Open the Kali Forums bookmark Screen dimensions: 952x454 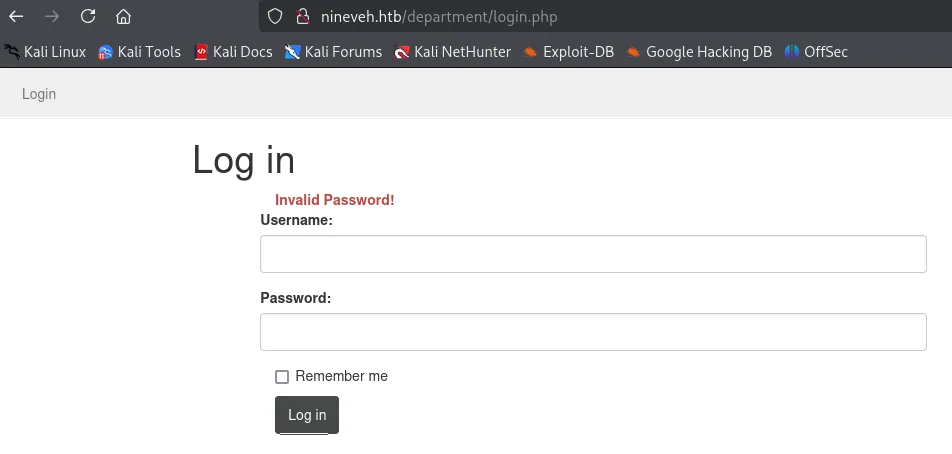point(333,52)
